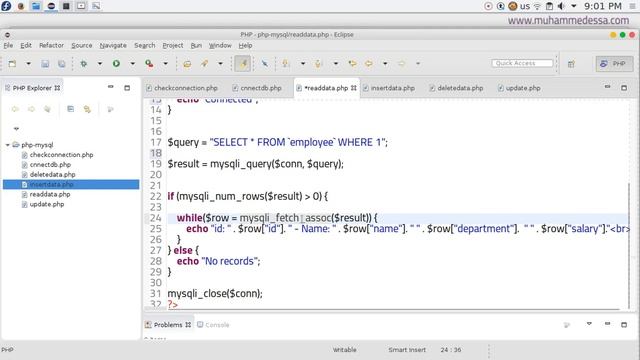Click the Open Perspective icon

[x=571, y=64]
